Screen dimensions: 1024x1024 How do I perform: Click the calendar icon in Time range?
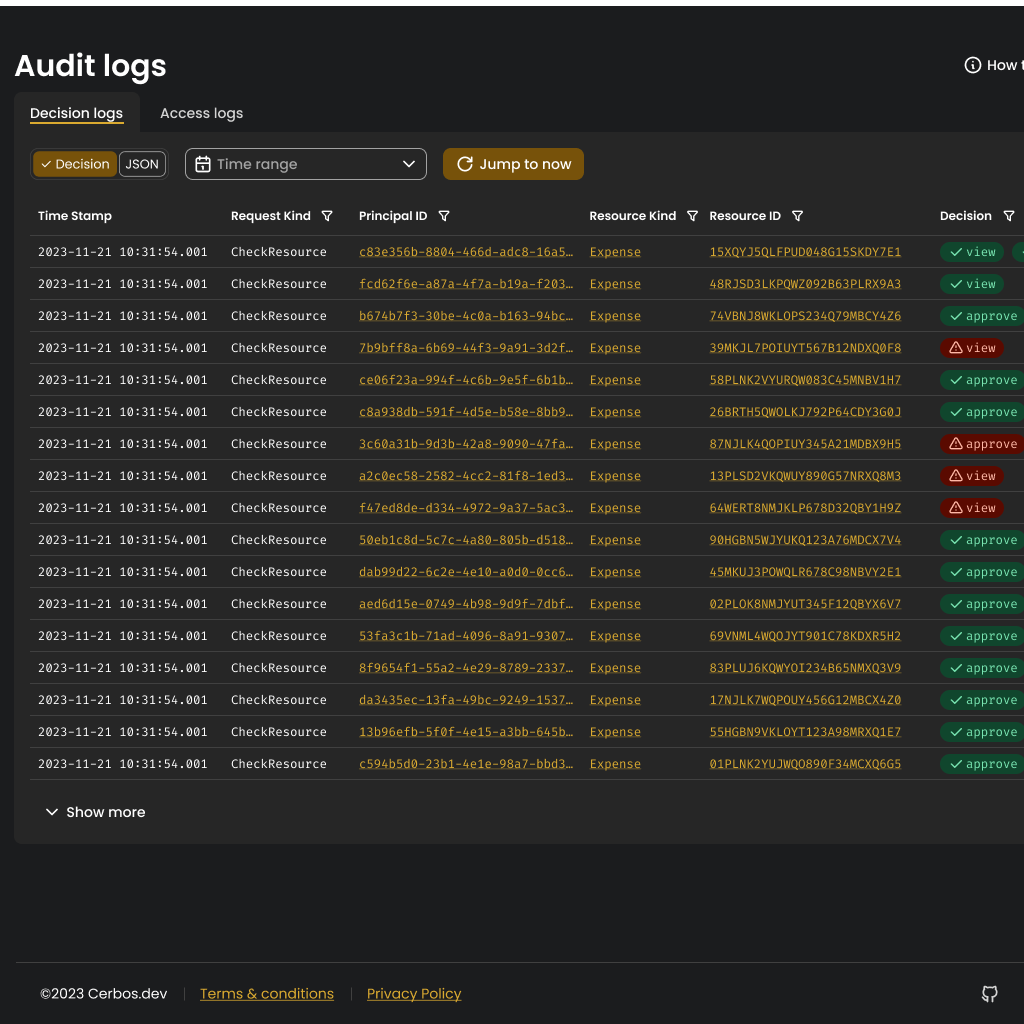coord(202,164)
